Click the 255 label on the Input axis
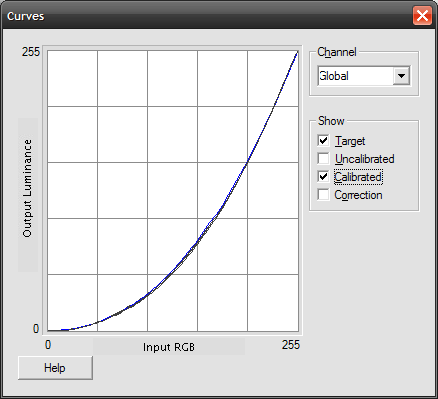Image resolution: width=438 pixels, height=399 pixels. click(291, 345)
